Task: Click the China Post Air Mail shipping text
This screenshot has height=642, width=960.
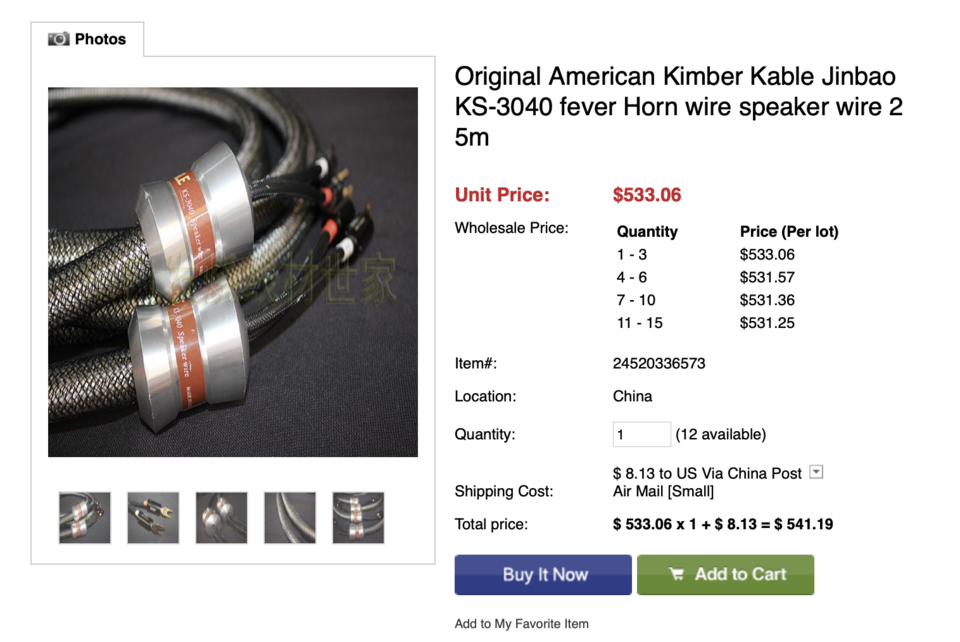Action: pyautogui.click(x=707, y=482)
